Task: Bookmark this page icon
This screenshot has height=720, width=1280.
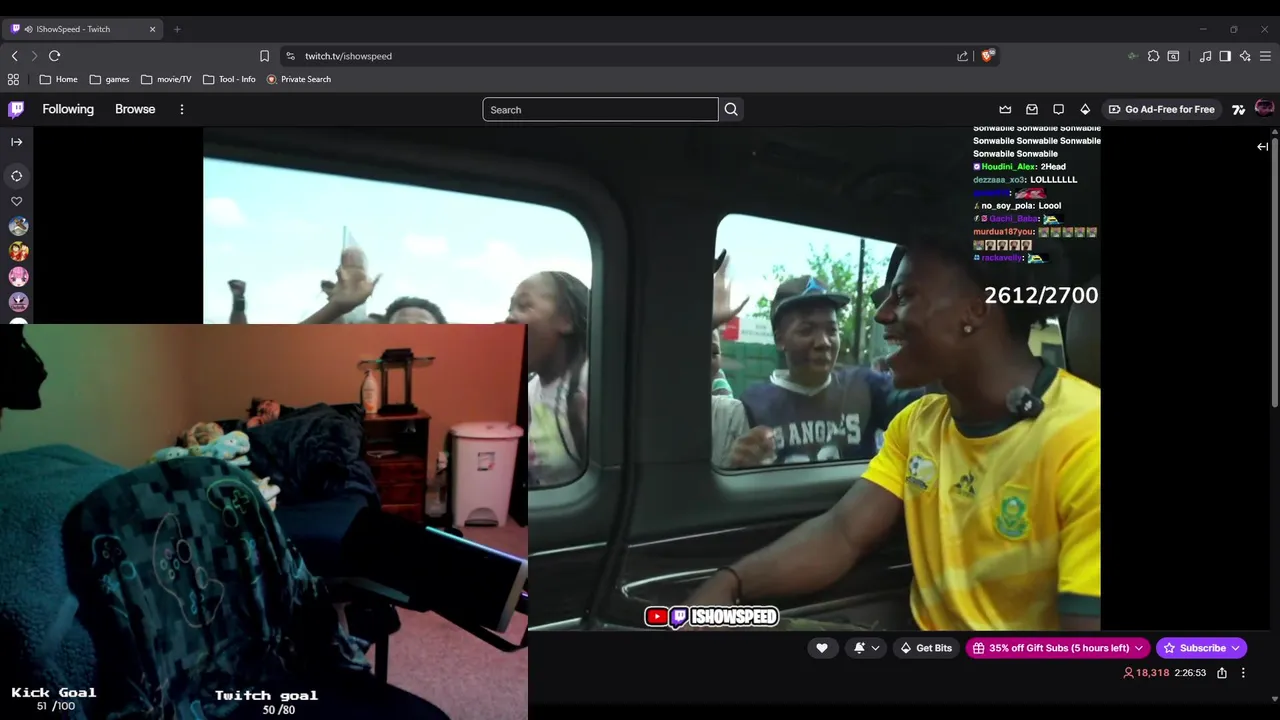Action: coord(264,56)
